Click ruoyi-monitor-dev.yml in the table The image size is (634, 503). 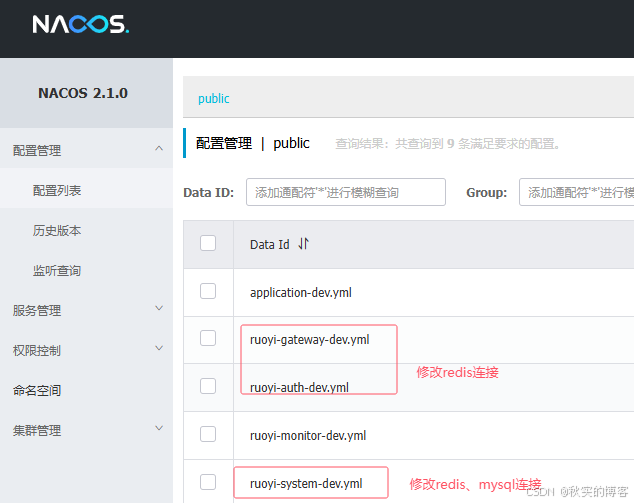[x=308, y=435]
